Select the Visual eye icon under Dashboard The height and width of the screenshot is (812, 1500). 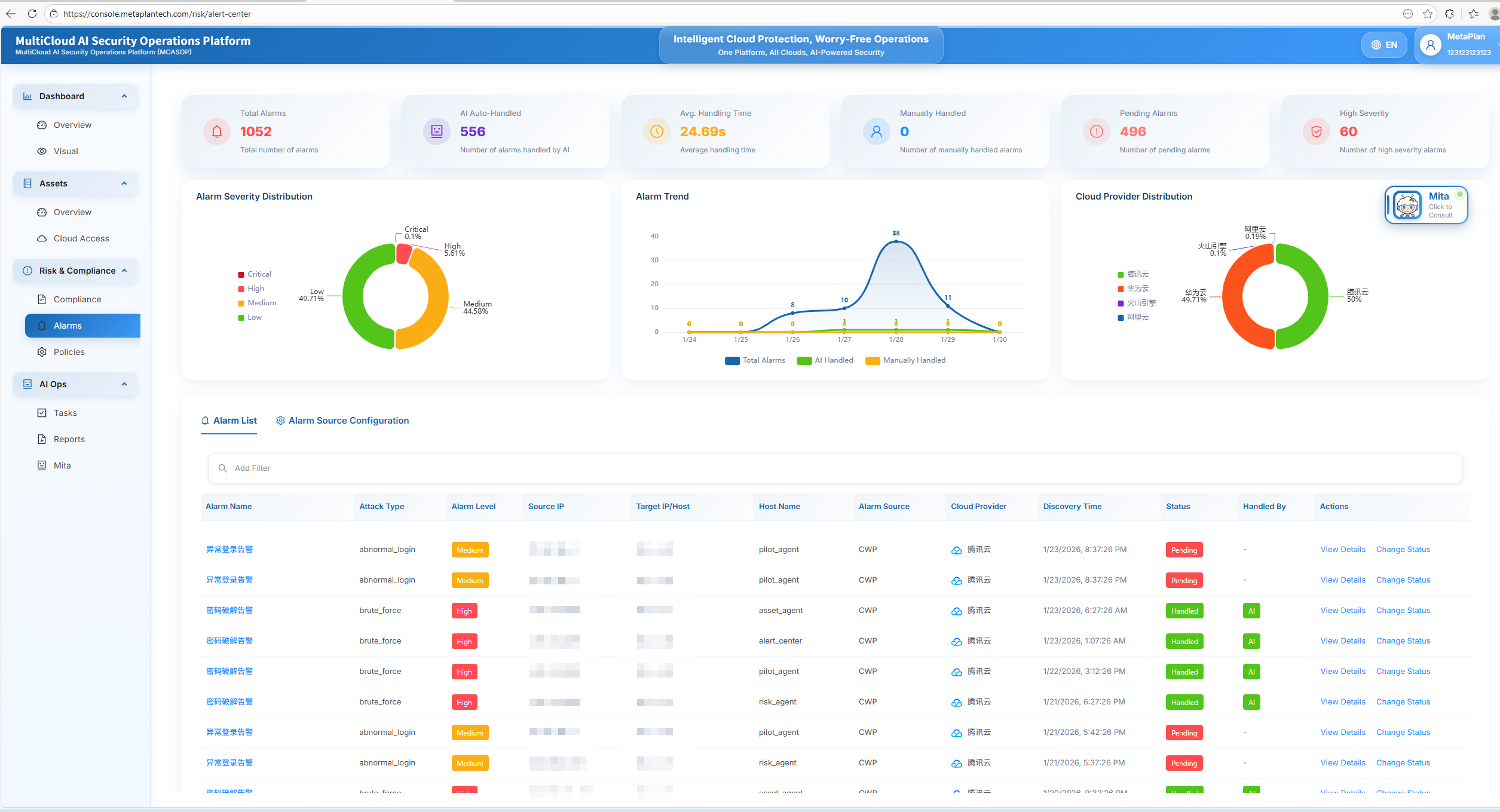tap(42, 151)
